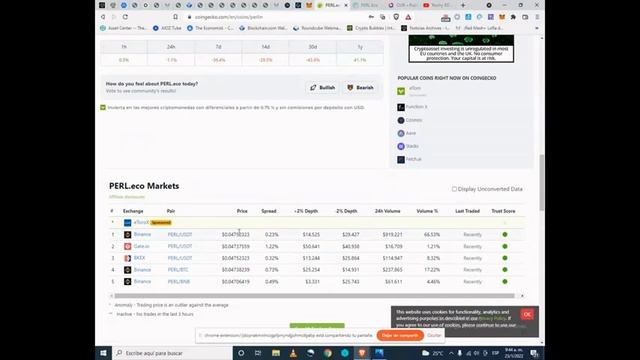Viewport: 640px width, 360px height.
Task: Click the eToroX logo in sponsored row
Action: pyautogui.click(x=128, y=222)
